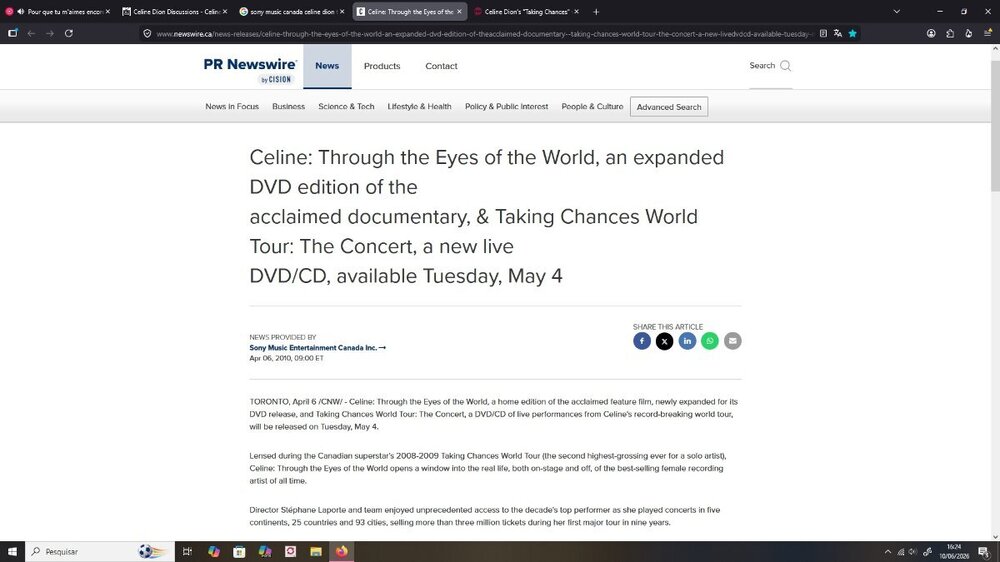Viewport: 1000px width, 562px height.
Task: Go back to the previous page
Action: [31, 33]
